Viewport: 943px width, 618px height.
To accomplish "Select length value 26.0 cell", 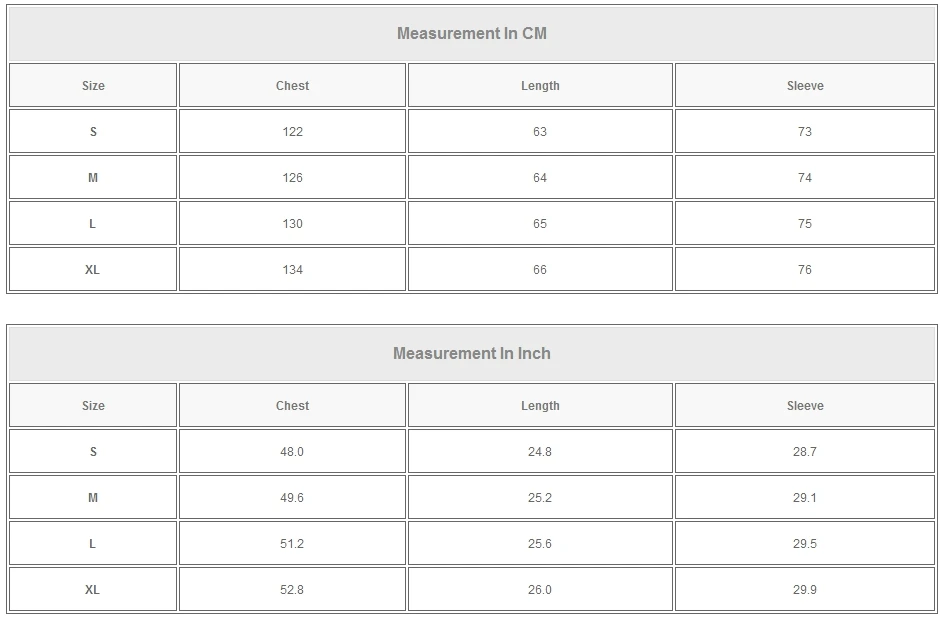I will (x=540, y=590).
